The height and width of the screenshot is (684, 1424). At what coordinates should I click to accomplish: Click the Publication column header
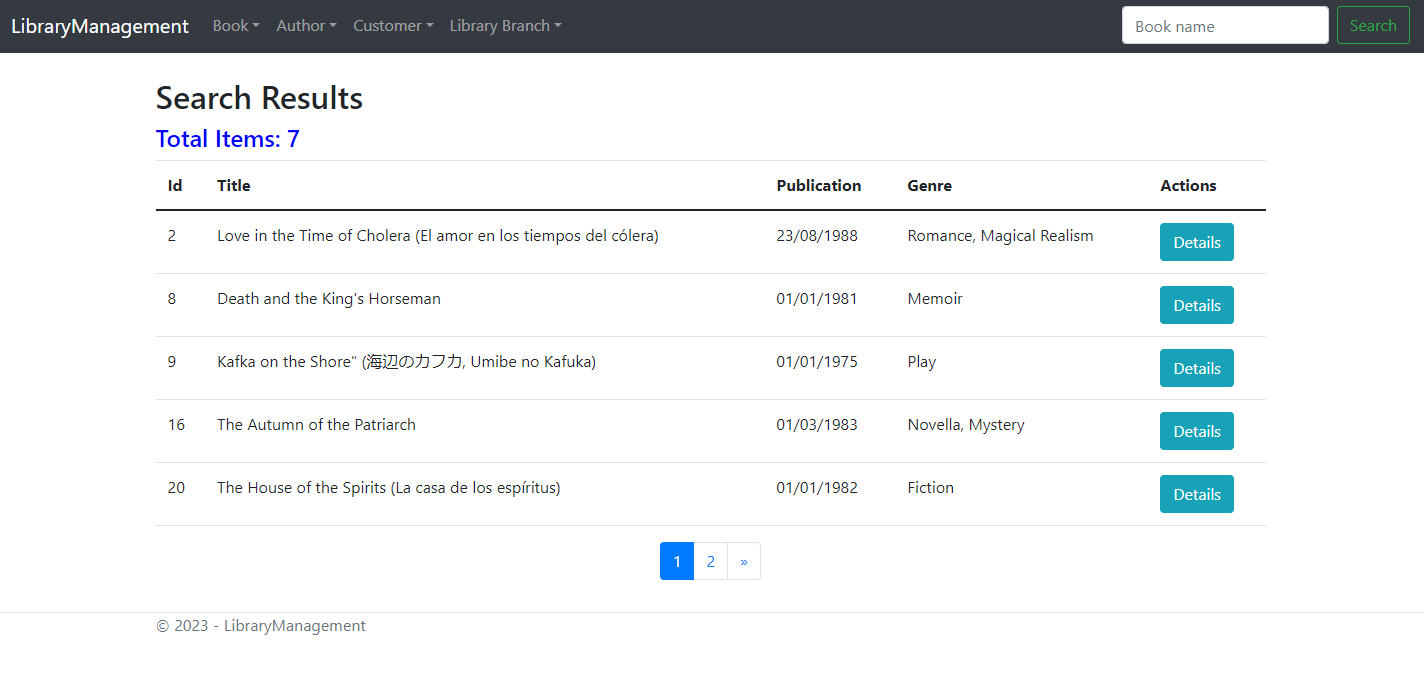818,185
